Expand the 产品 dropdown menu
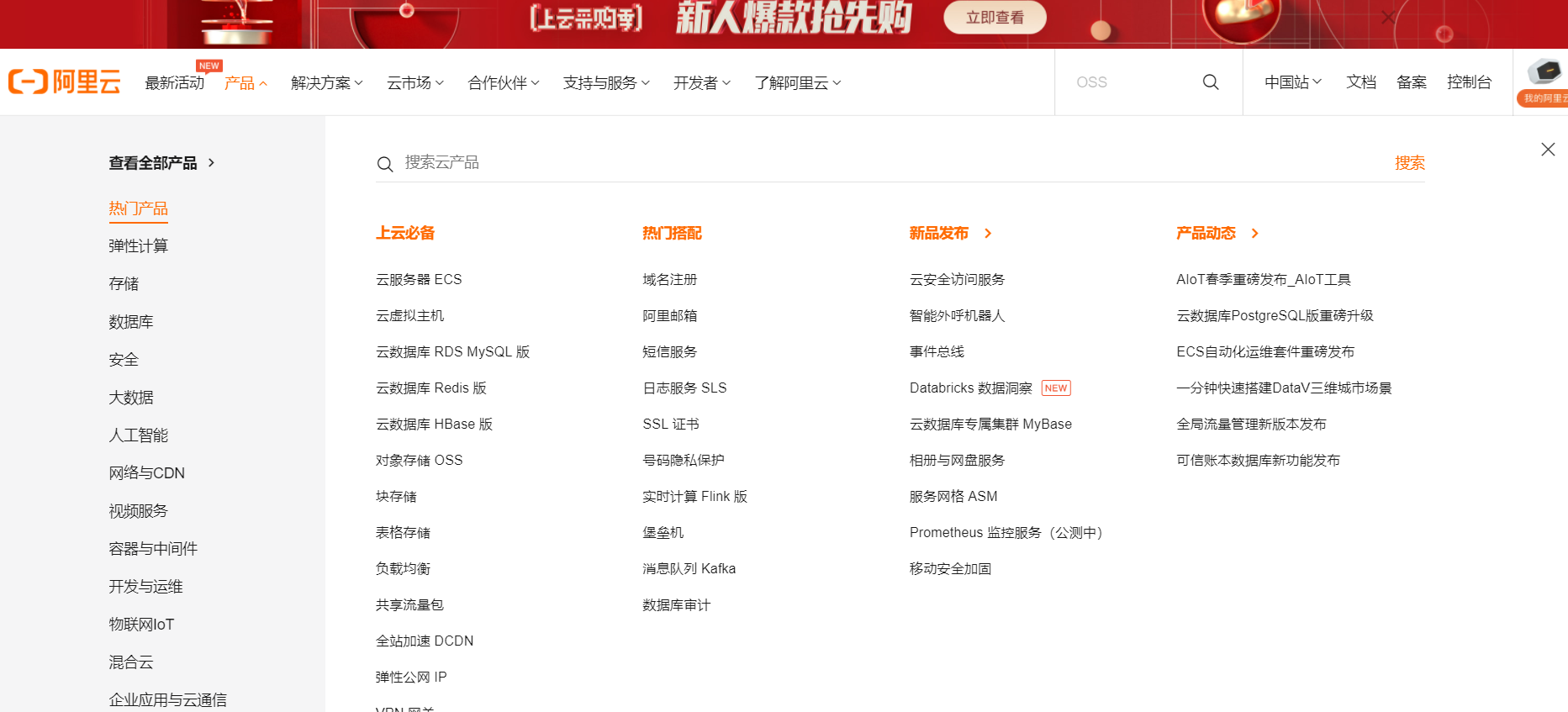This screenshot has width=1568, height=712. click(x=245, y=82)
